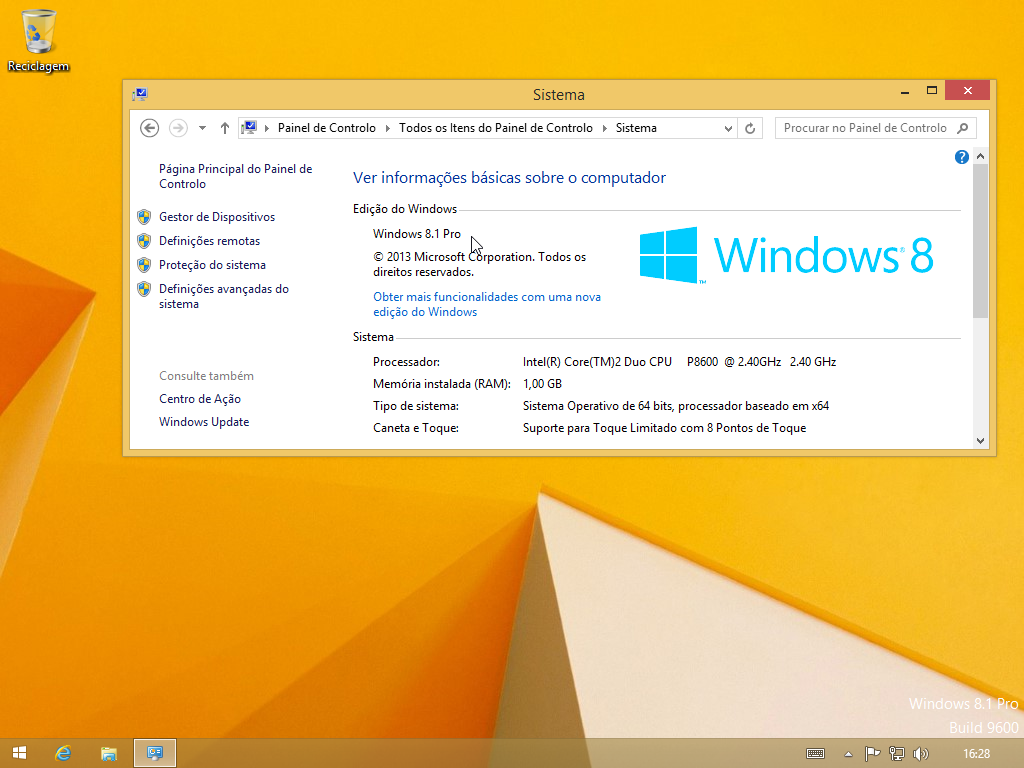Click the scrollbar up arrow

980,156
